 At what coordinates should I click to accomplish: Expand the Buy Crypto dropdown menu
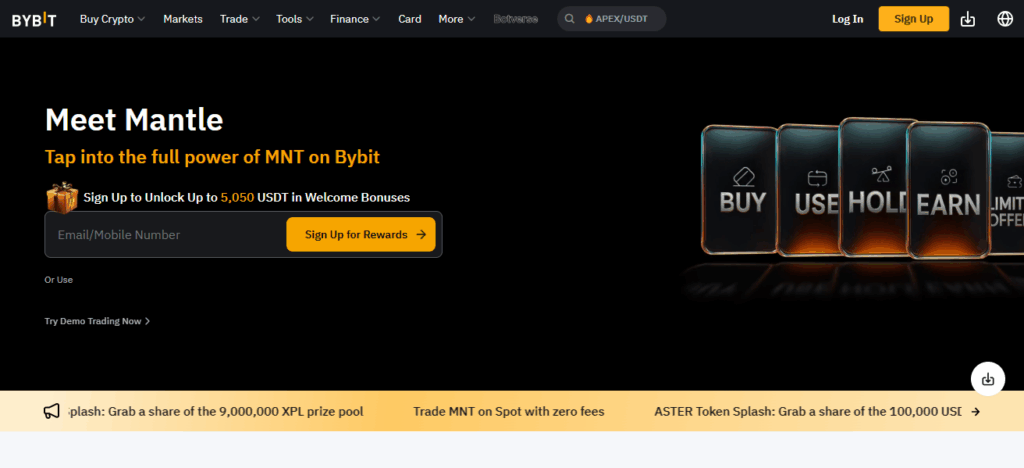pyautogui.click(x=112, y=19)
